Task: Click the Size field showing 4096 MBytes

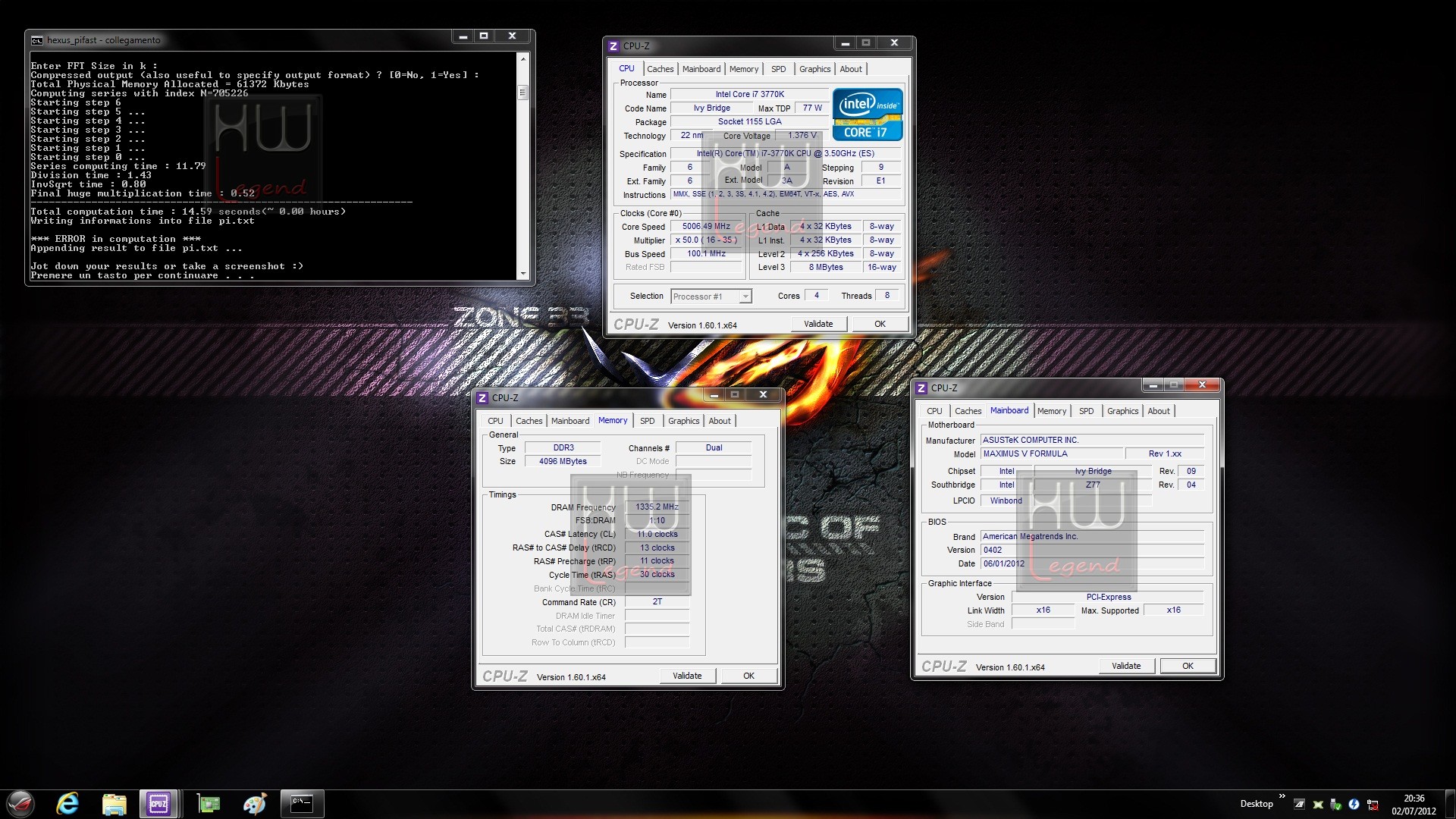Action: point(563,462)
